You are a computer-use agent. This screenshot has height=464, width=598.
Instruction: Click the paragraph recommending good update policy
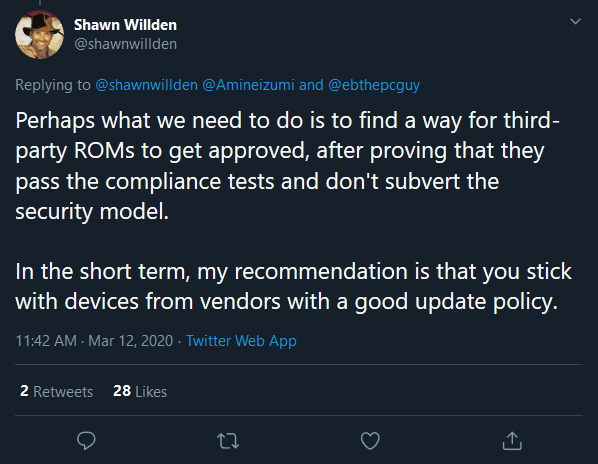click(293, 287)
